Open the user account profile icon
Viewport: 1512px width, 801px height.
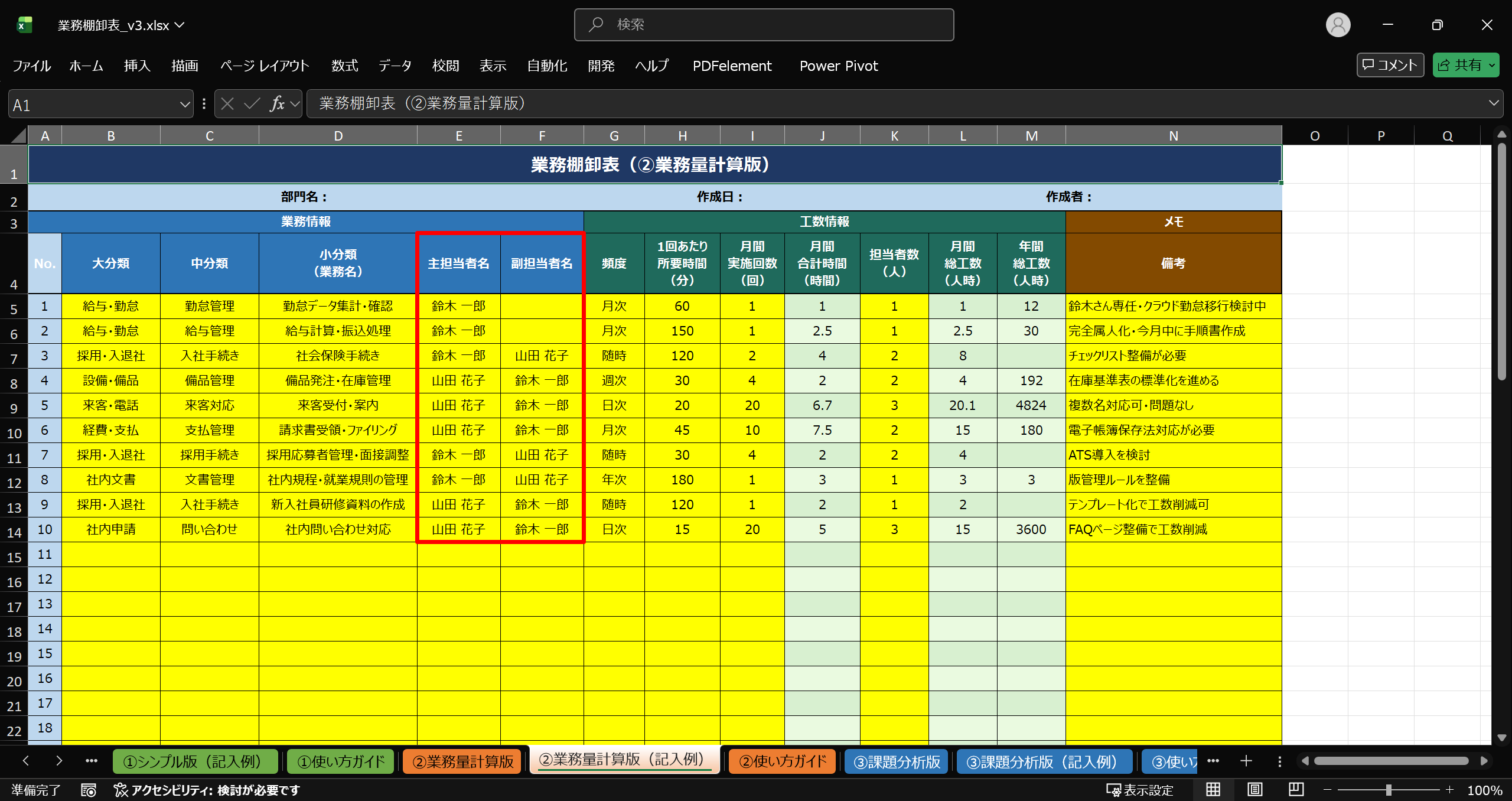click(x=1338, y=25)
